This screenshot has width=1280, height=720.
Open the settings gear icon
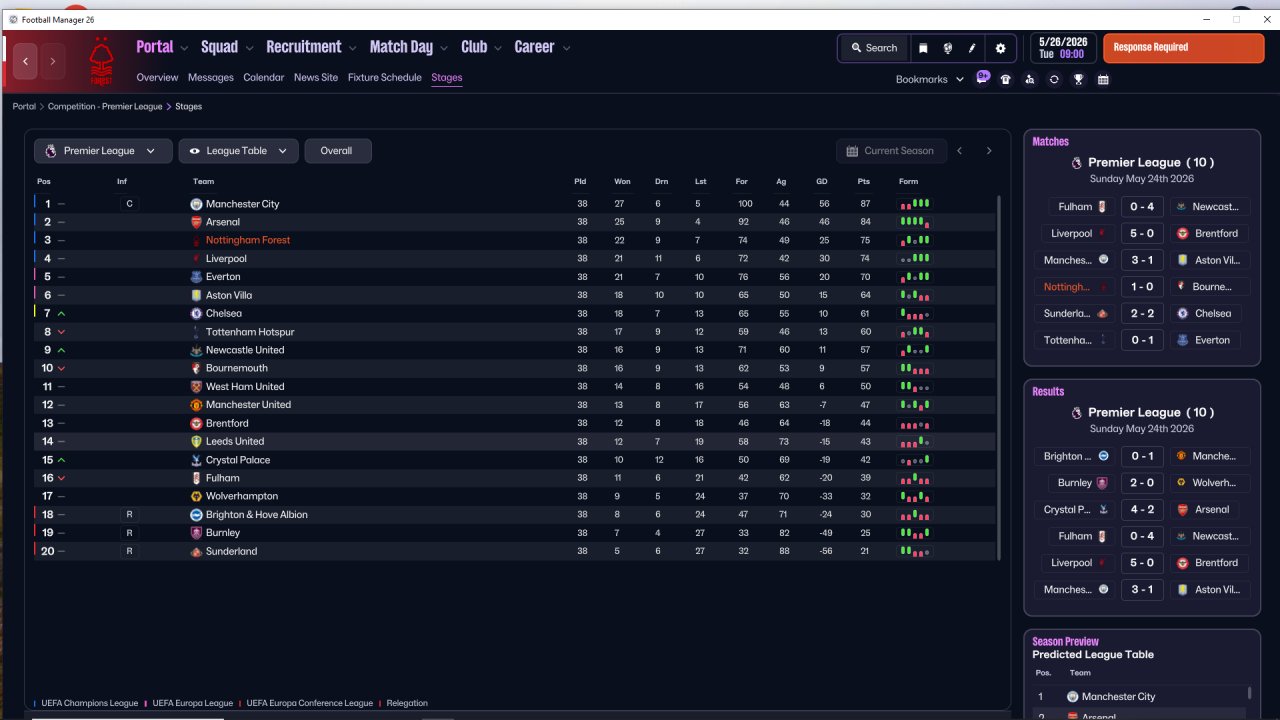click(x=1000, y=48)
